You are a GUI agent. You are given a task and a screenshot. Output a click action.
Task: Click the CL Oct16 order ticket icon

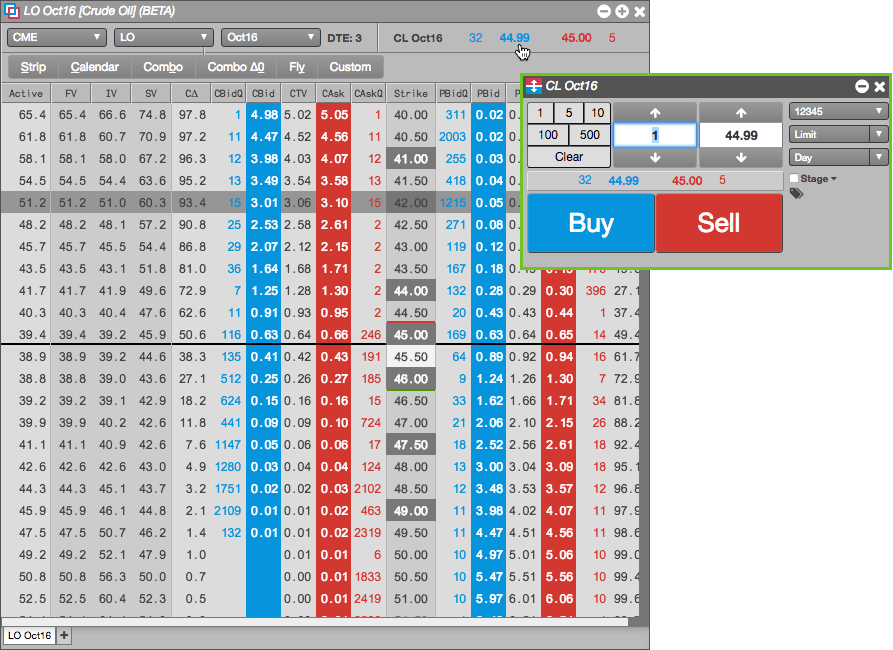[534, 86]
